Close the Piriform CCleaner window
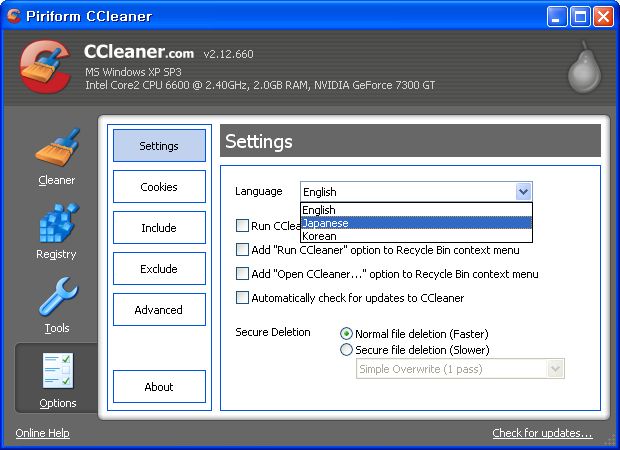Viewport: 620px width, 450px height. [x=603, y=17]
